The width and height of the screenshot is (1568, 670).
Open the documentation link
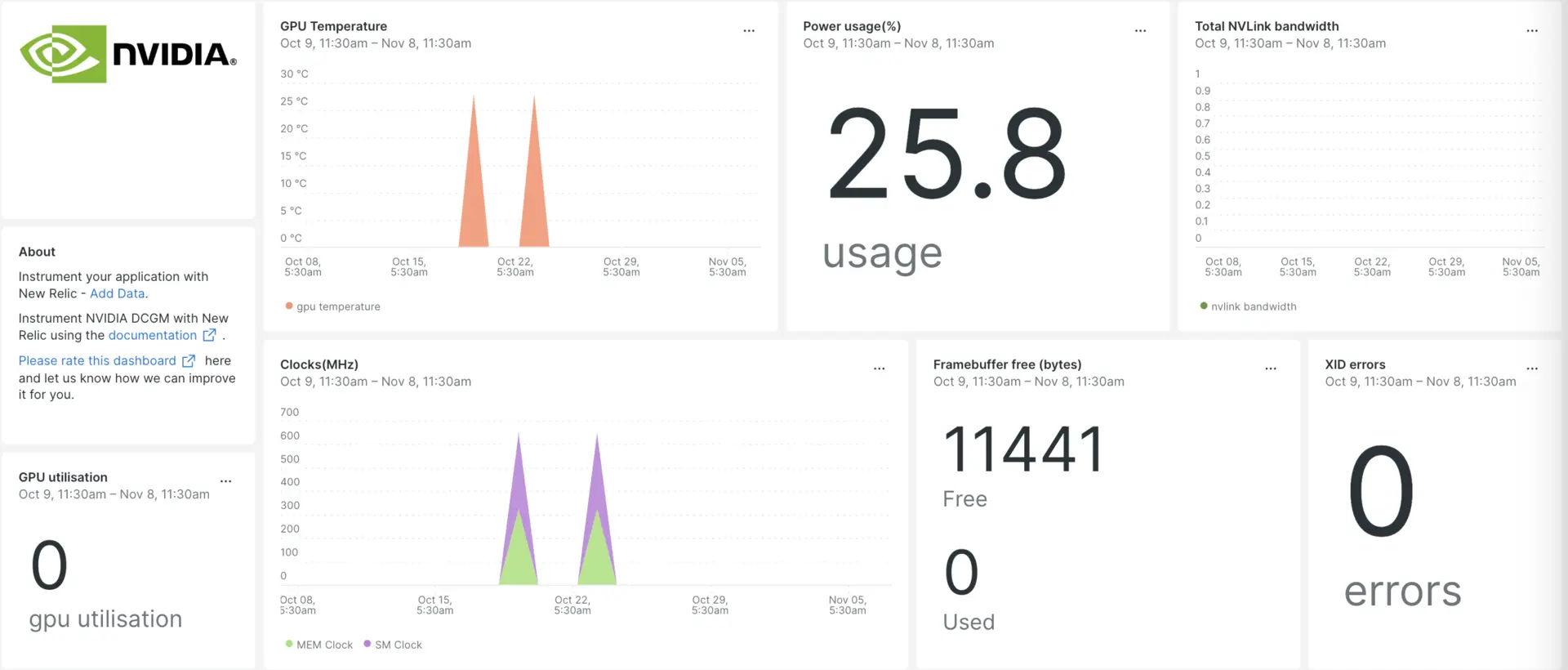coord(152,335)
